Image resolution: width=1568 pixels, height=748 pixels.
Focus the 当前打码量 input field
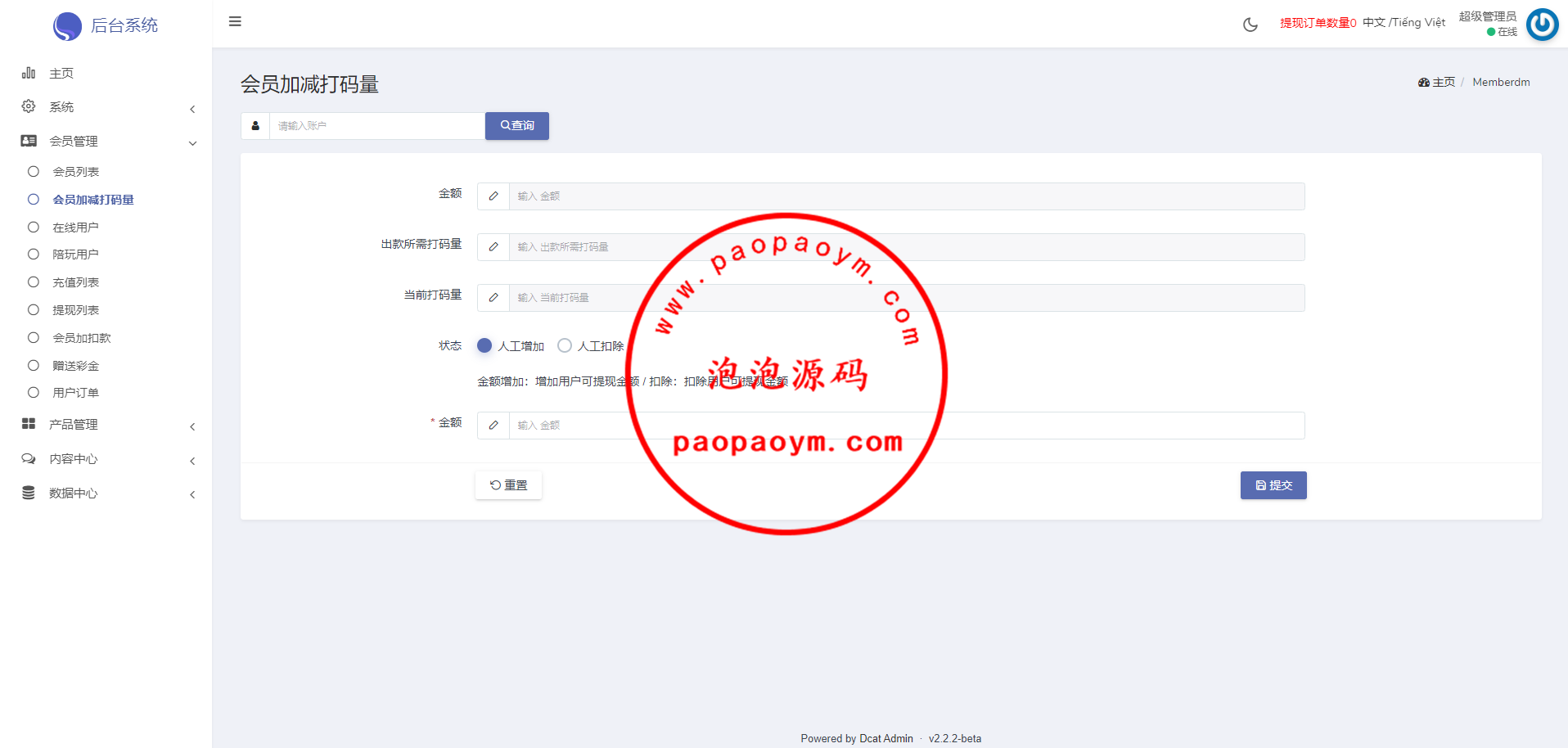[x=907, y=298]
